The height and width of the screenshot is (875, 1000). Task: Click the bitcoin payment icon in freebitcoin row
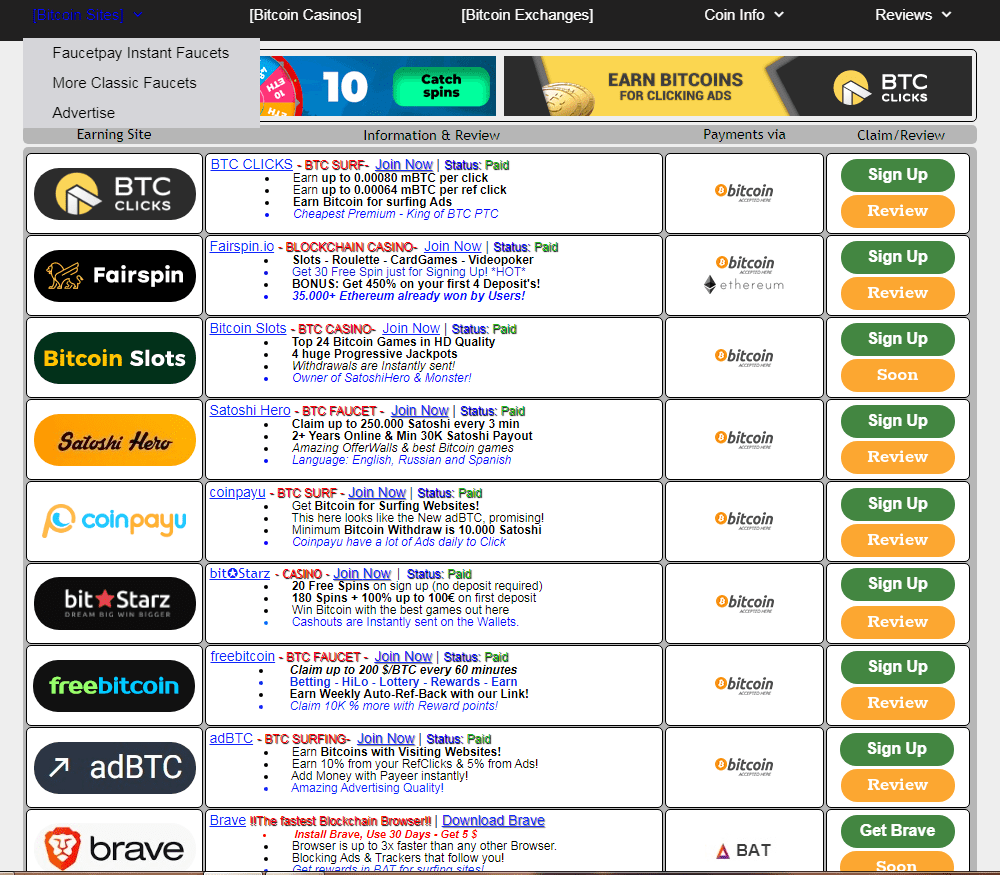click(x=744, y=684)
